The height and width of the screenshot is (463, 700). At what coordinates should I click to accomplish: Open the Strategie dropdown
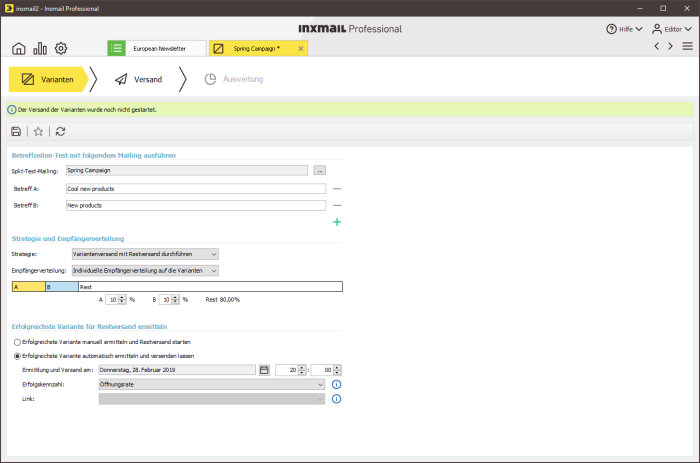tap(145, 254)
